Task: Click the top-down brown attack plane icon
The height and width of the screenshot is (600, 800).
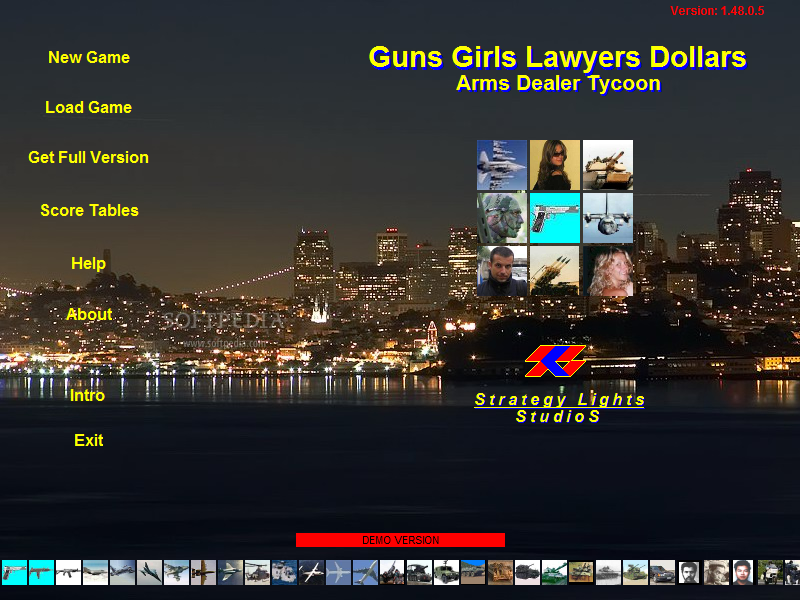Action: coord(204,572)
